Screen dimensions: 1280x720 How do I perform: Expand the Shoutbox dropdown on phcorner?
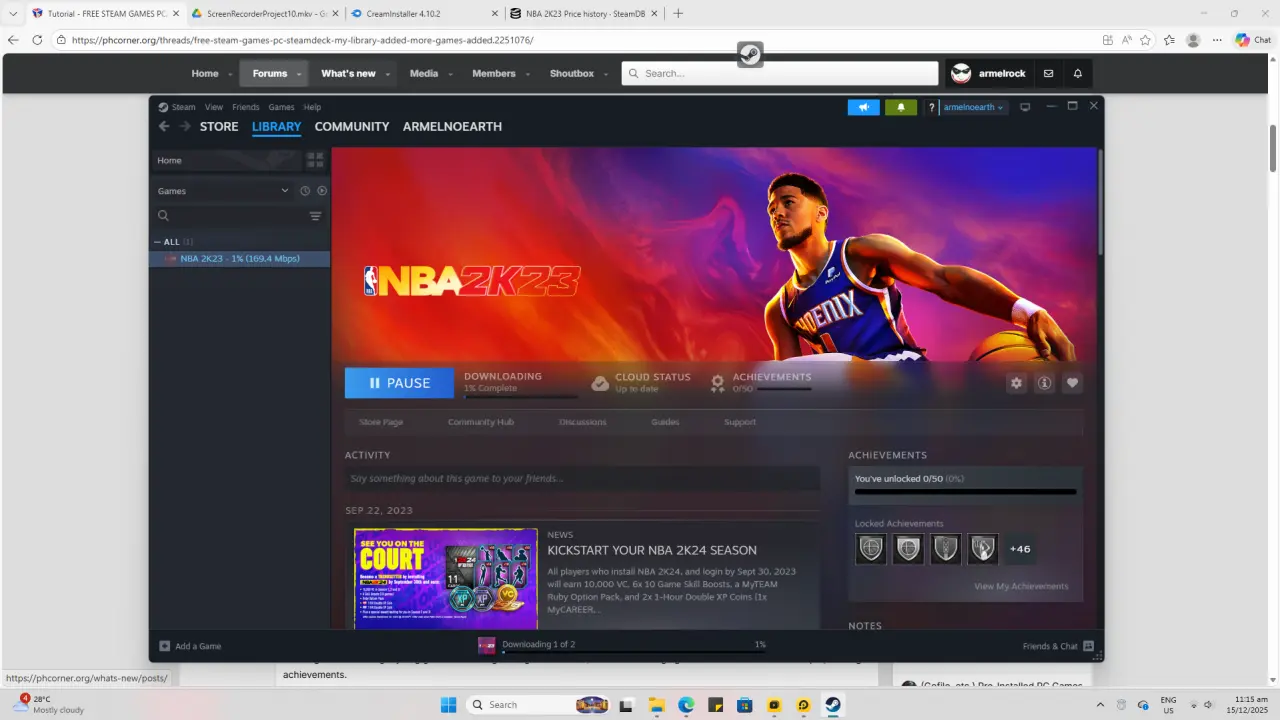click(605, 74)
